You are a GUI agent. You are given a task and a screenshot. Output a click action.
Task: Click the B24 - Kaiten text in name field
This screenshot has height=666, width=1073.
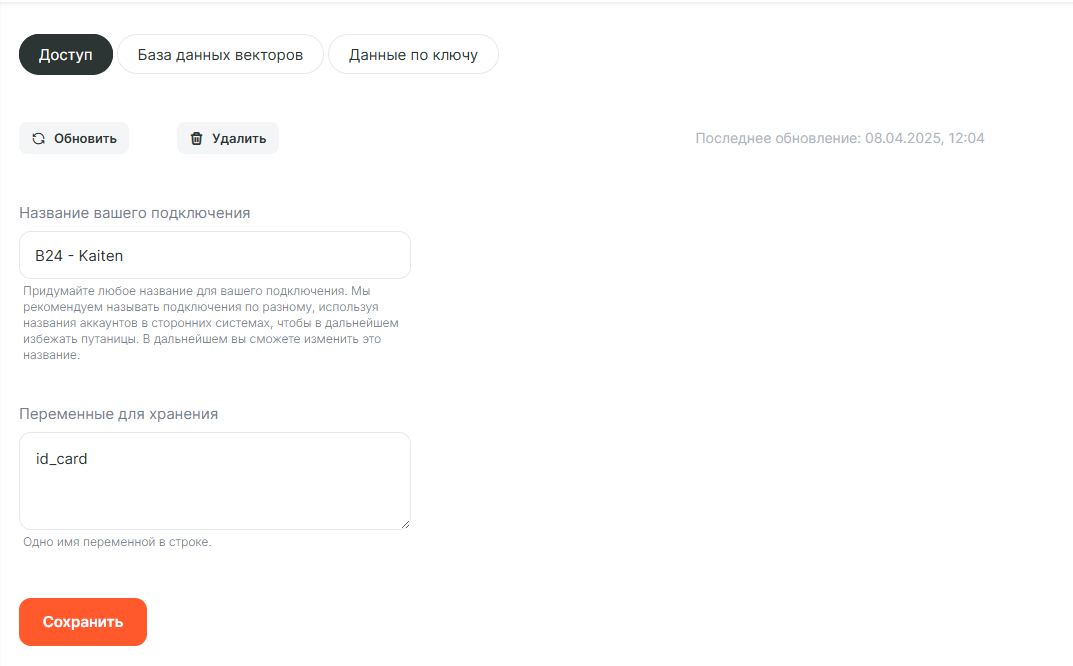pyautogui.click(x=79, y=256)
